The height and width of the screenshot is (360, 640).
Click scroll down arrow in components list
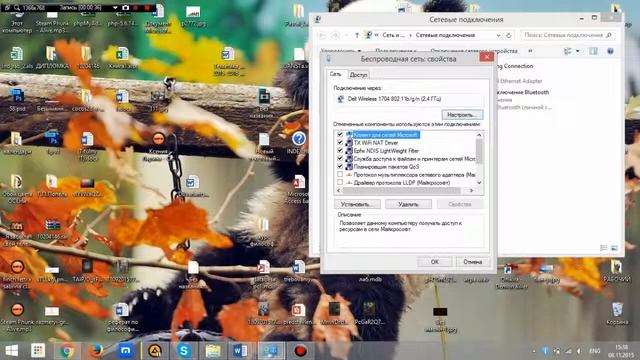(480, 183)
